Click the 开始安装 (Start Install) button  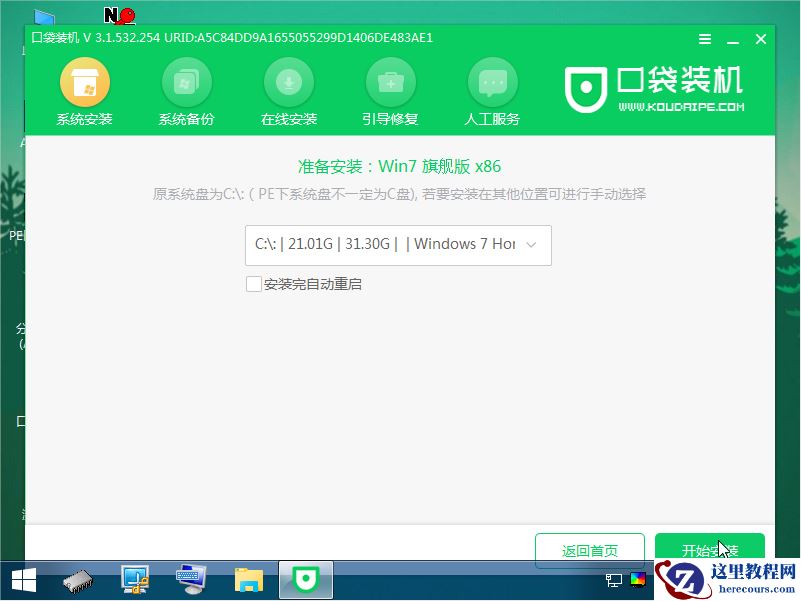click(x=710, y=550)
